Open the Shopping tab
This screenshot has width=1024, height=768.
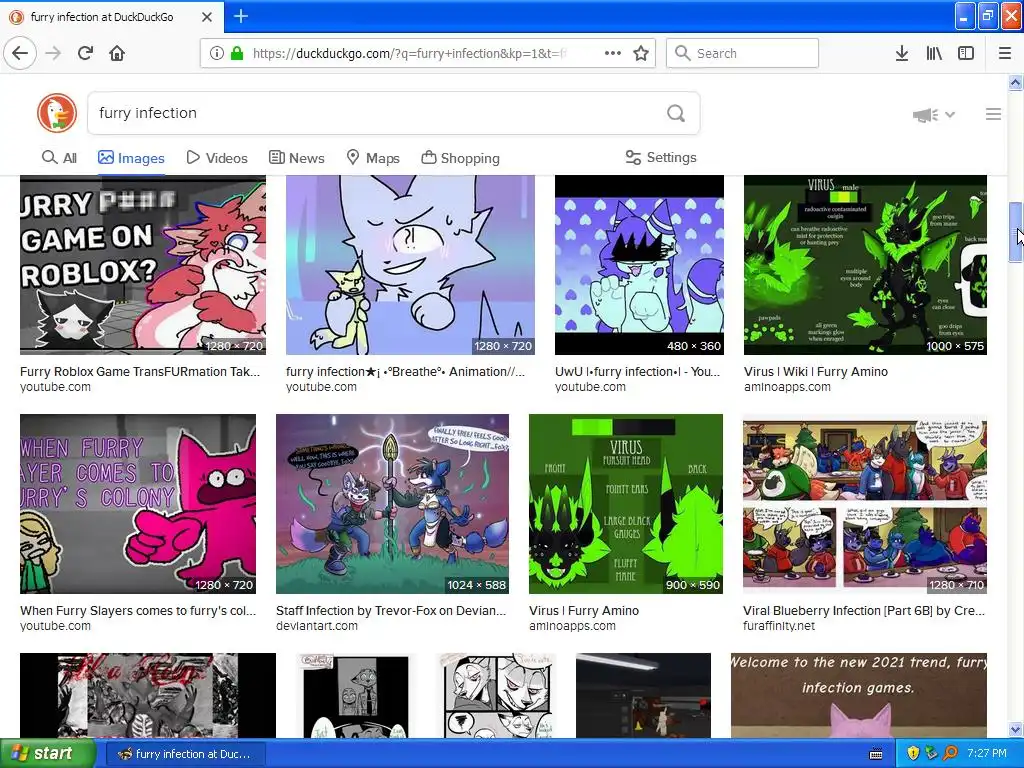coord(460,158)
